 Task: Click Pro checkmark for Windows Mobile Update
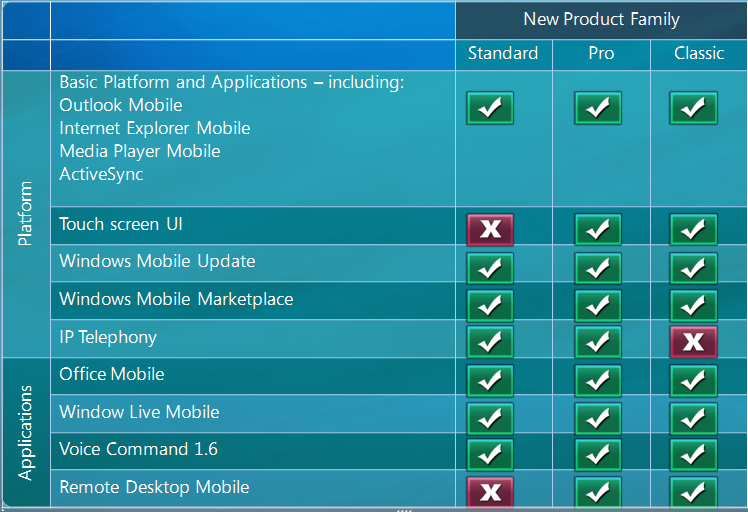598,268
